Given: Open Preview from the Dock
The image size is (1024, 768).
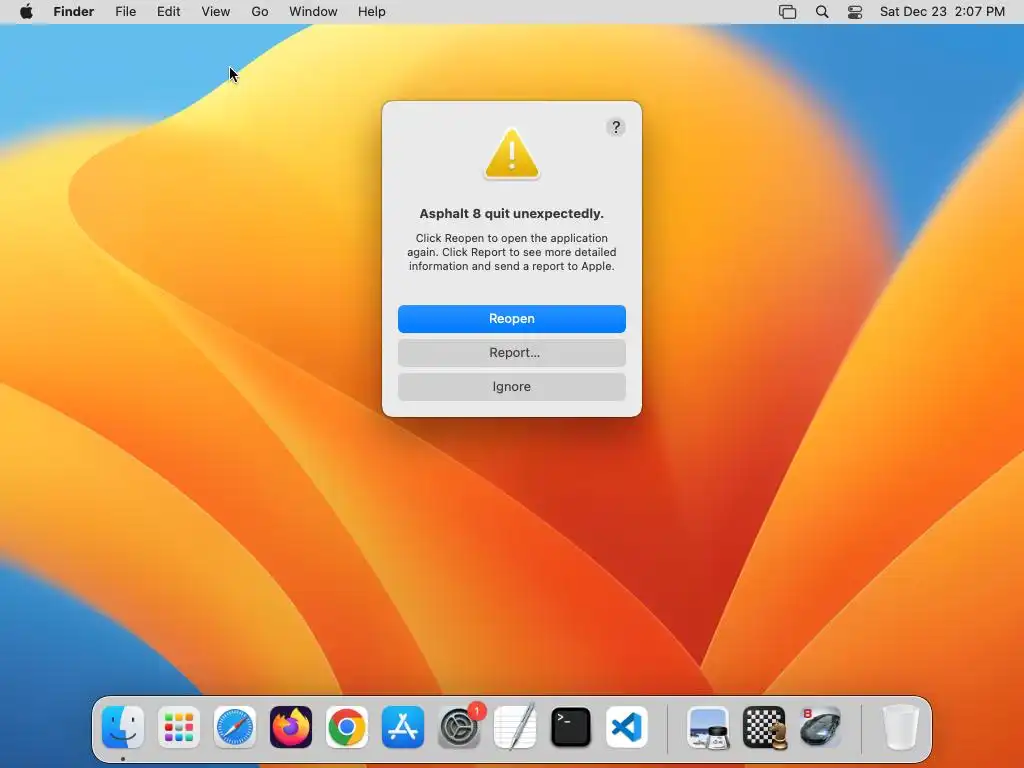Looking at the screenshot, I should [x=708, y=727].
